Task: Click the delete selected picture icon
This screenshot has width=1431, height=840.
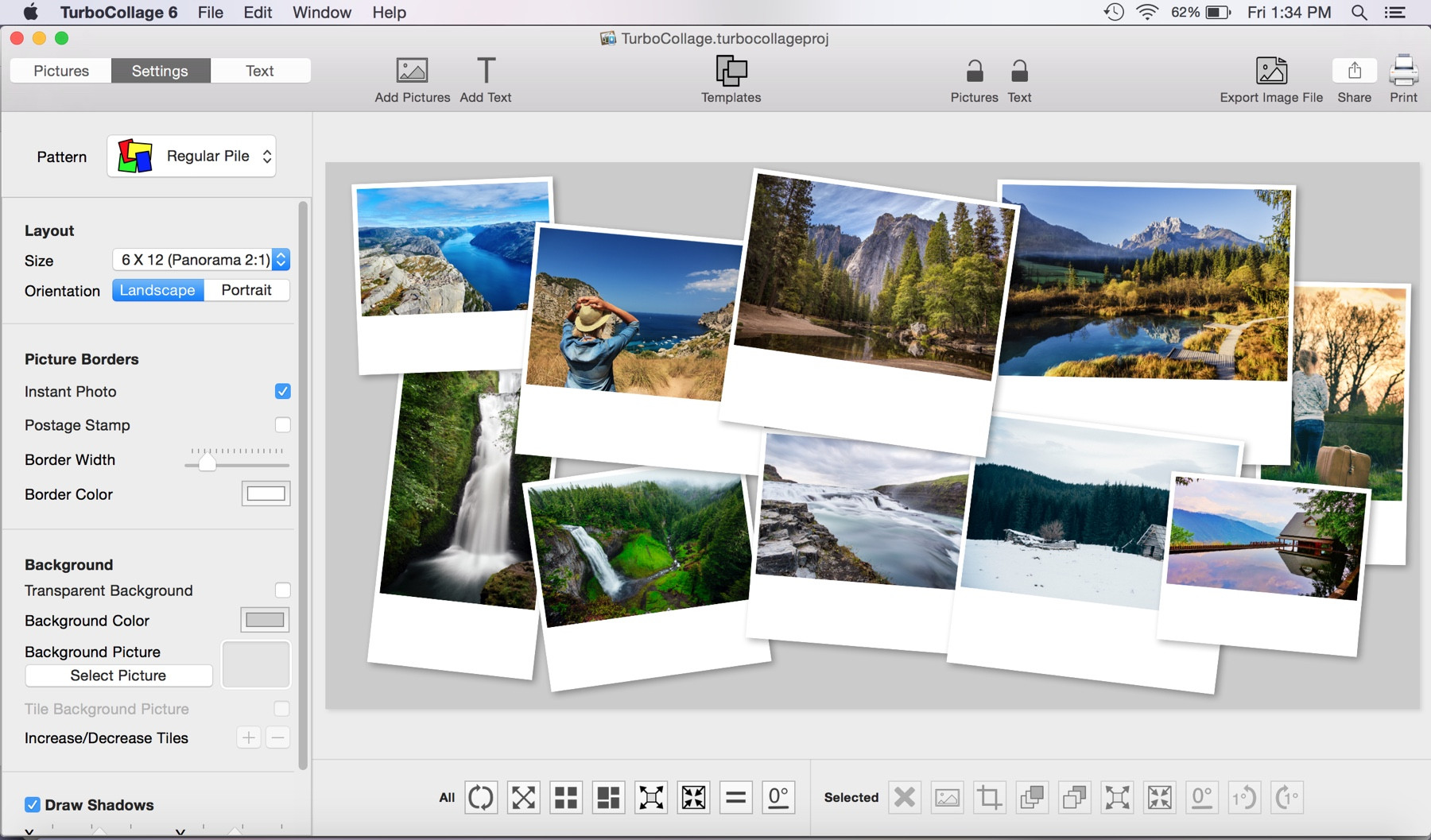Action: pyautogui.click(x=904, y=797)
